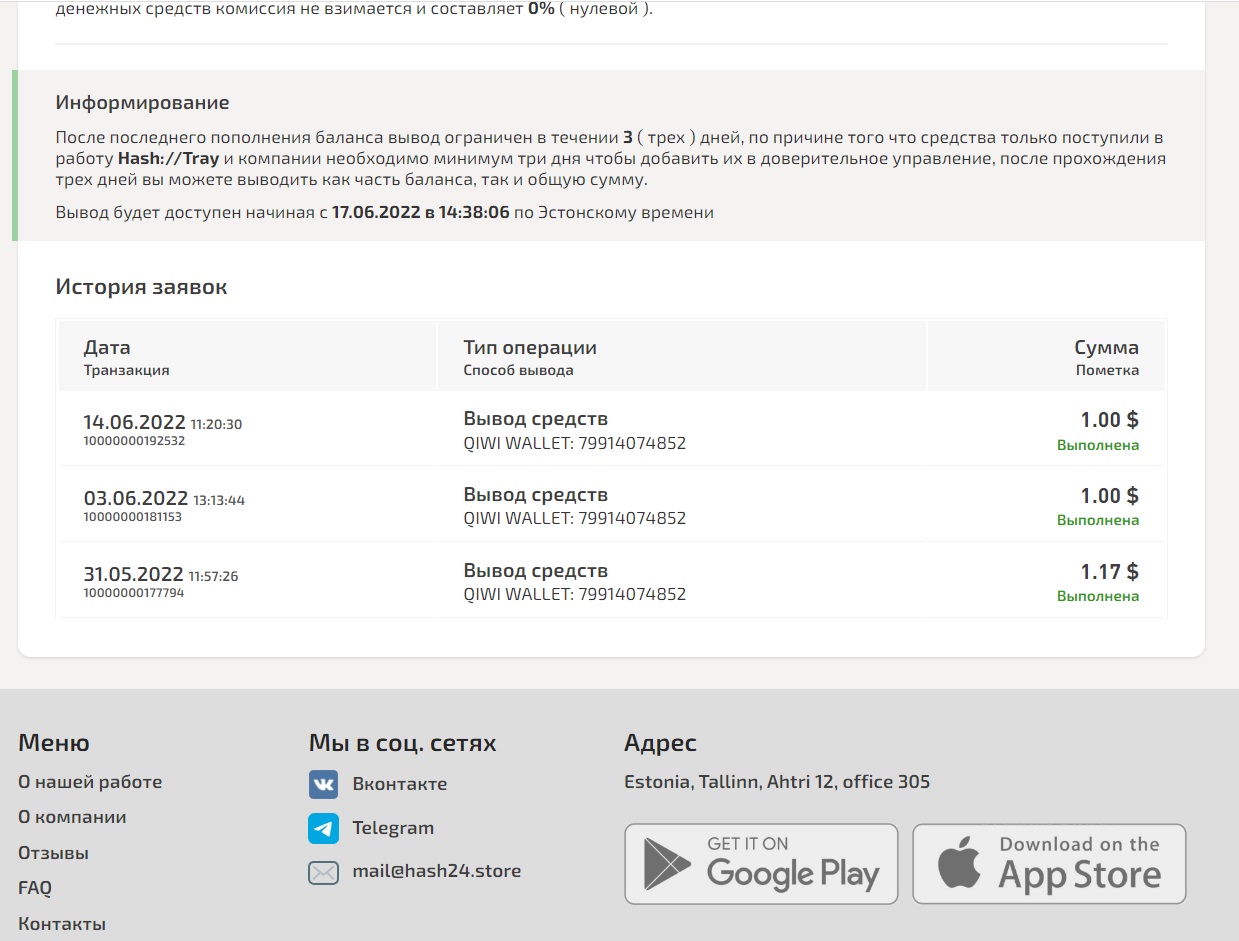Click the Vkontakte logo icon

pos(323,784)
